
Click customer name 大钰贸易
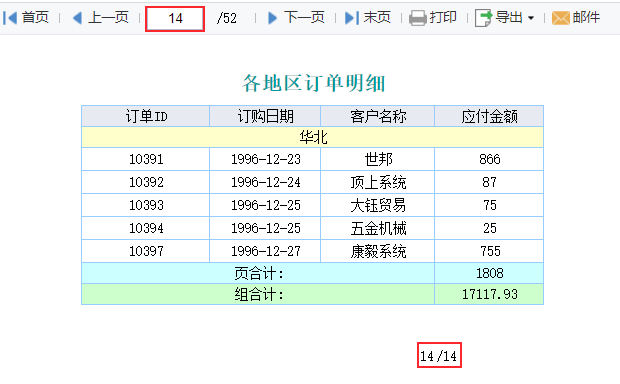tap(378, 205)
